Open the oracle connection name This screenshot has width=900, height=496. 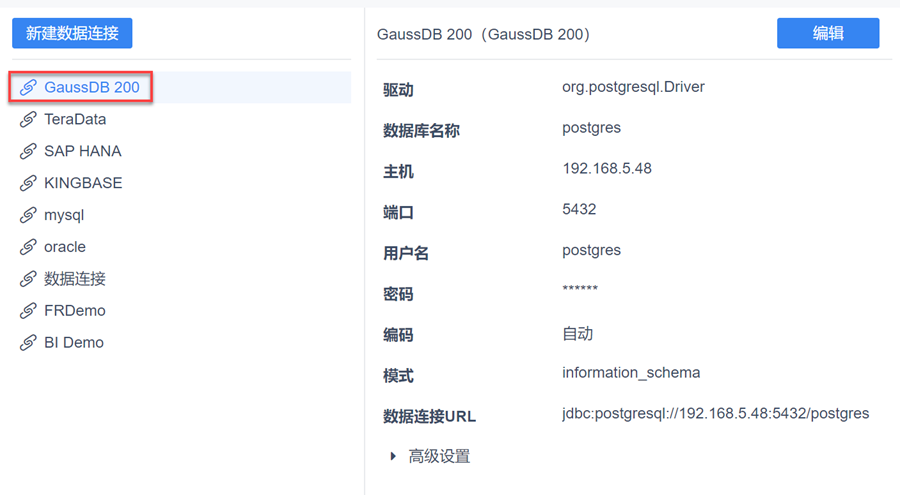65,247
